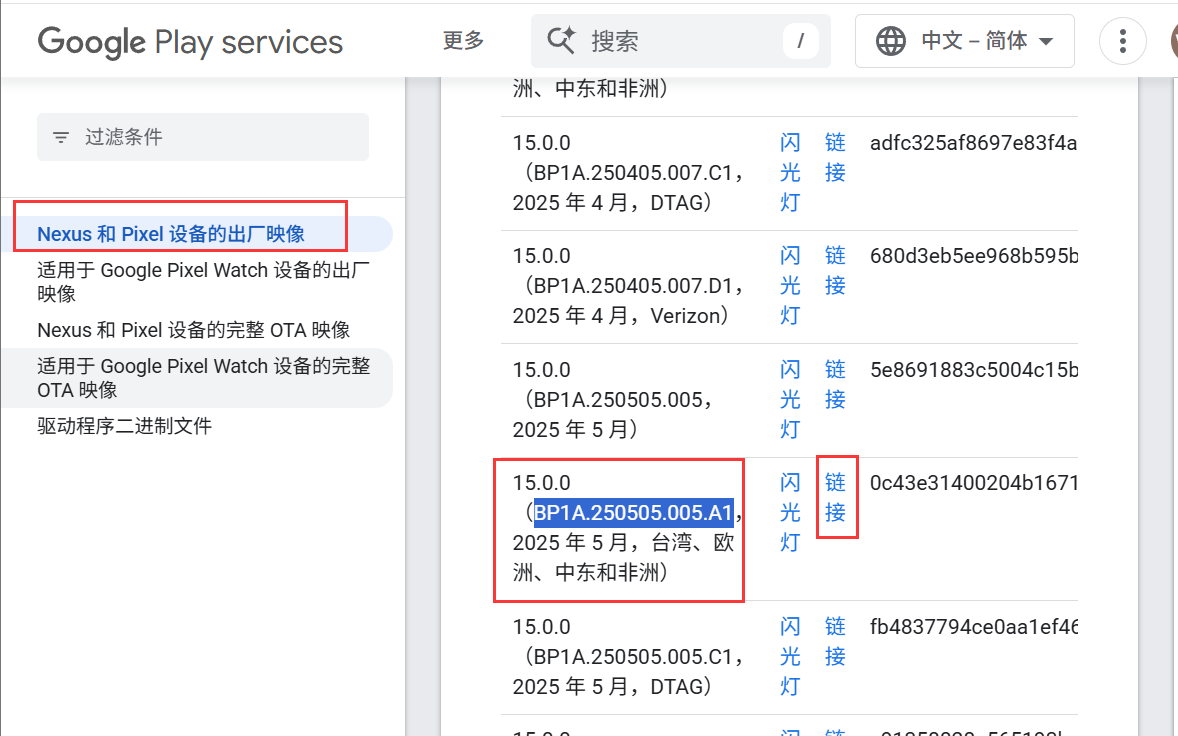Go to 驱动程序二进制文件 page
The height and width of the screenshot is (736, 1178).
point(124,426)
